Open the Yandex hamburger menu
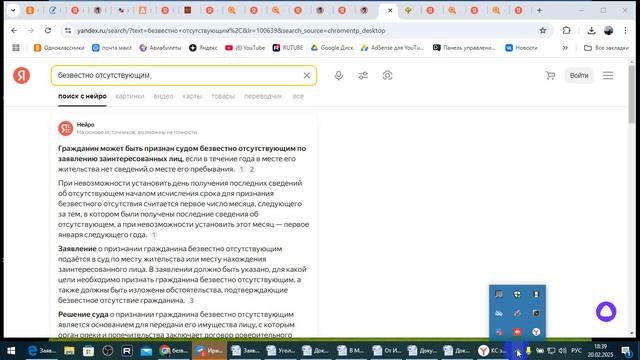The height and width of the screenshot is (360, 640). point(608,76)
